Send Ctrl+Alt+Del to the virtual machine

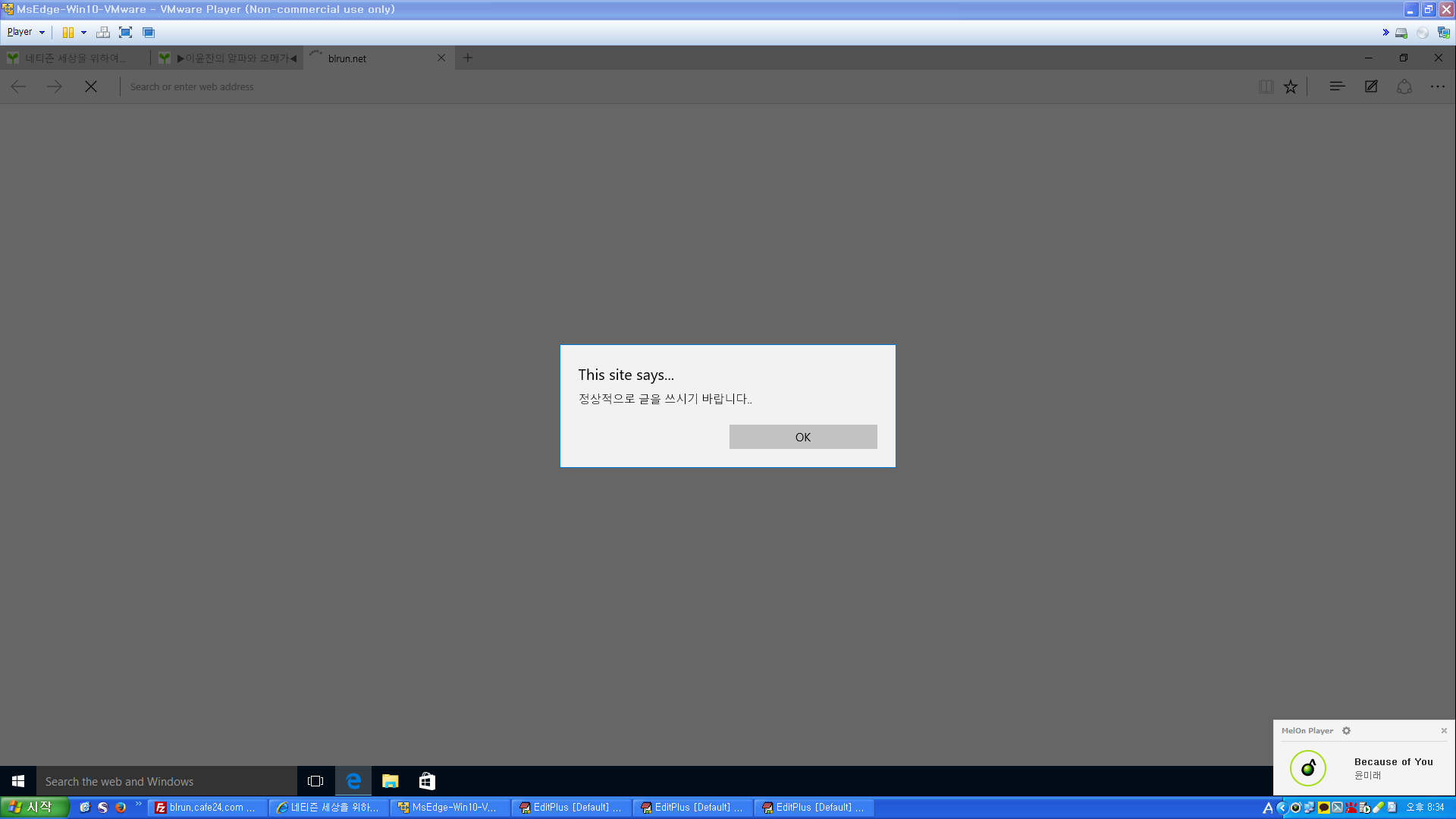pos(103,32)
